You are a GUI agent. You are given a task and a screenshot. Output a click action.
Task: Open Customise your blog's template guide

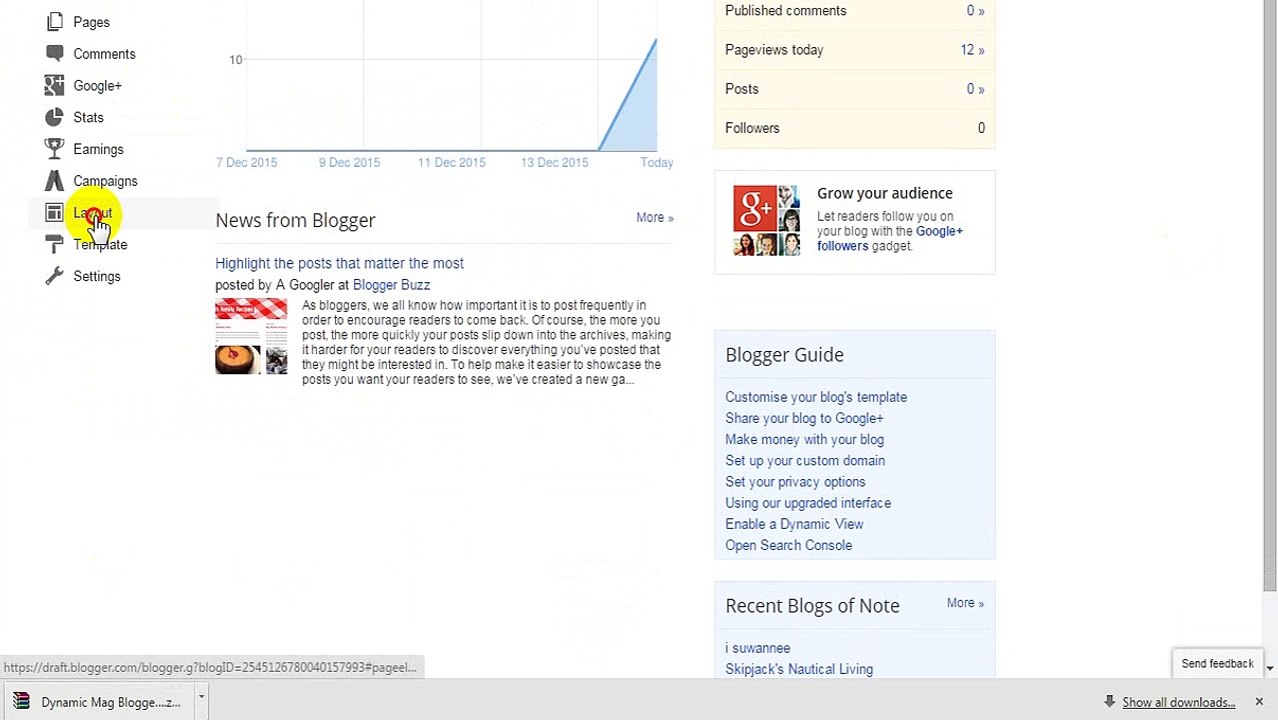tap(816, 397)
